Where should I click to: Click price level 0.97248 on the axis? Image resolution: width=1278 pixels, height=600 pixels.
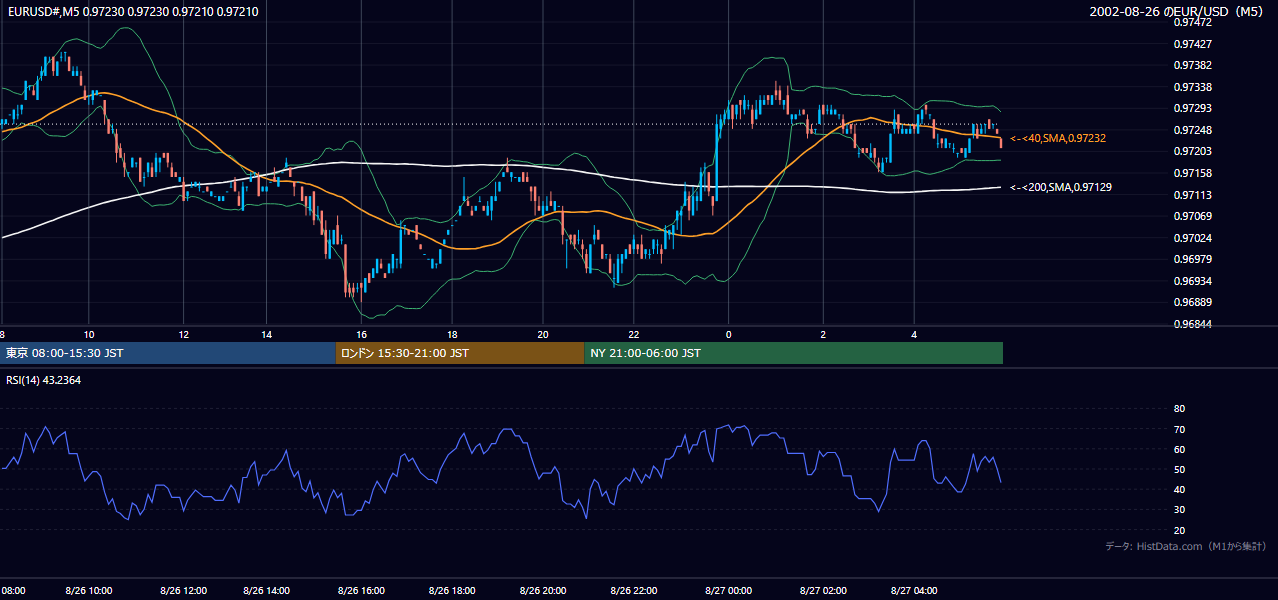click(x=1192, y=130)
